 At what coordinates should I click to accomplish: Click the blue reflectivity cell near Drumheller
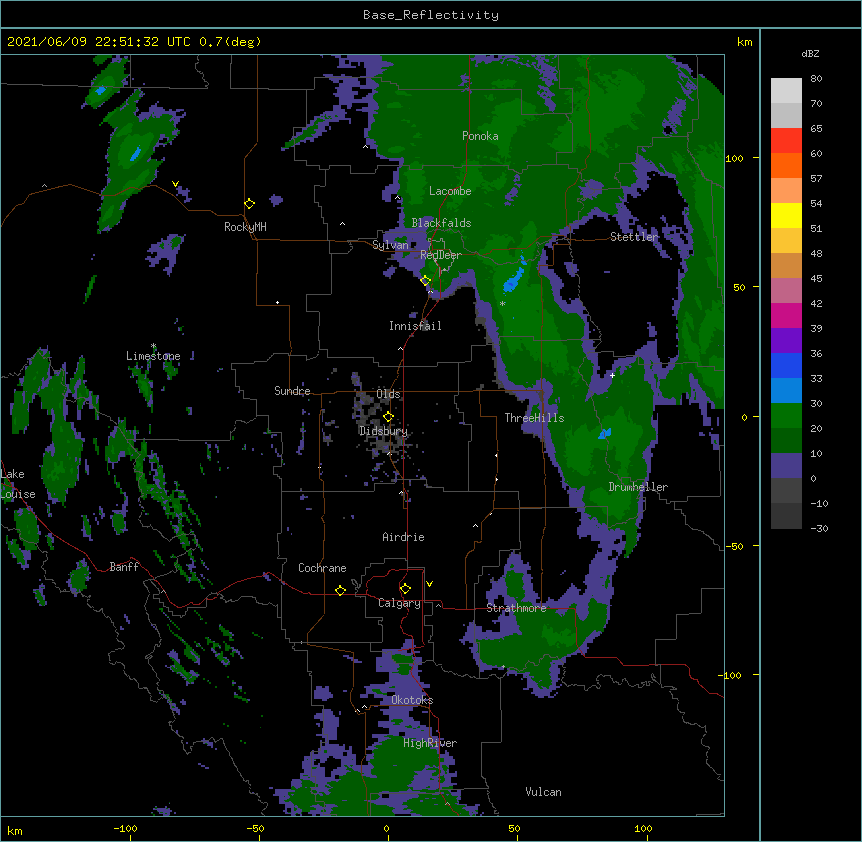coord(605,434)
